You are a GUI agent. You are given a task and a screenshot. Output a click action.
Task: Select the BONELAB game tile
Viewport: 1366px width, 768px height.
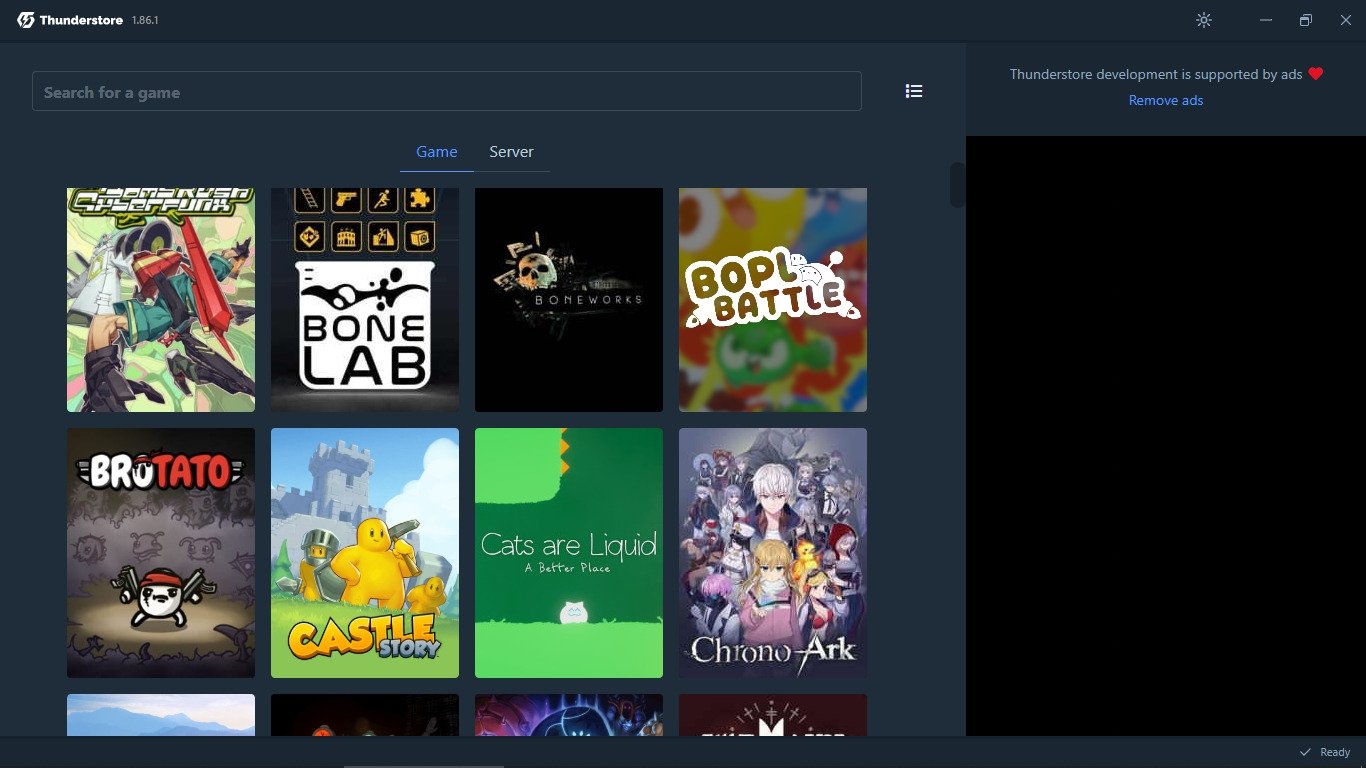tap(365, 299)
